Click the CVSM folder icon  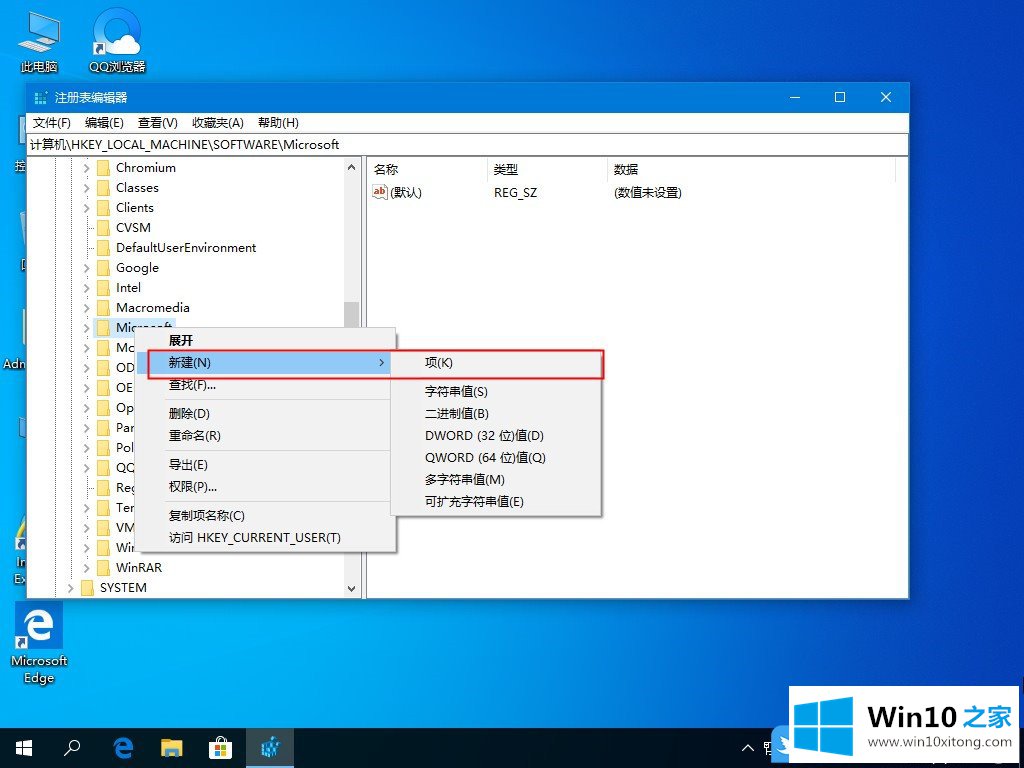(103, 228)
